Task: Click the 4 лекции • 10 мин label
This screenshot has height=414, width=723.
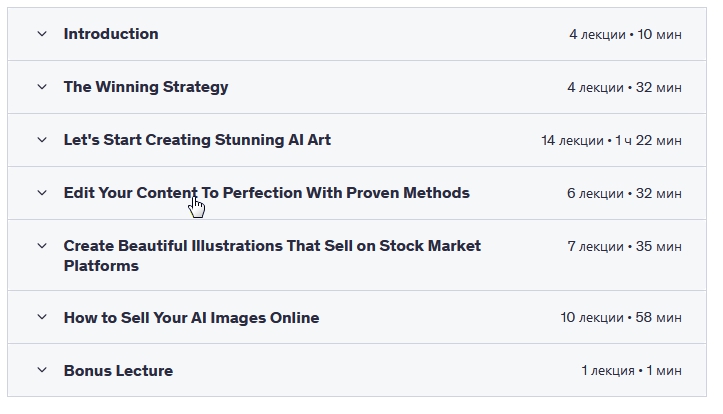Action: (x=625, y=35)
